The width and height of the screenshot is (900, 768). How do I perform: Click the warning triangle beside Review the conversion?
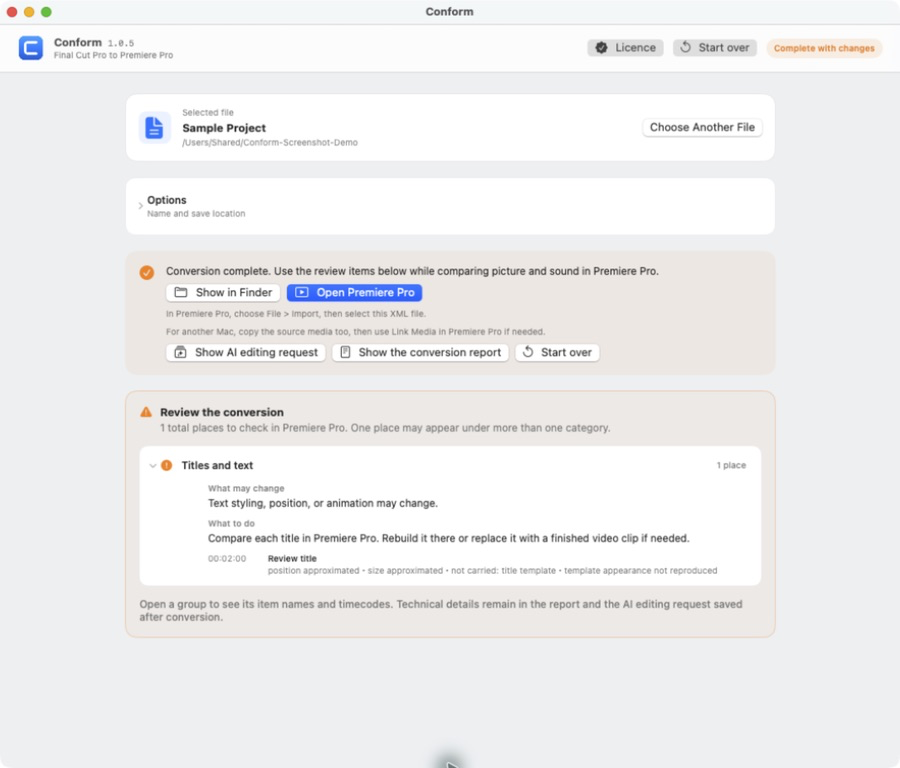pos(146,412)
